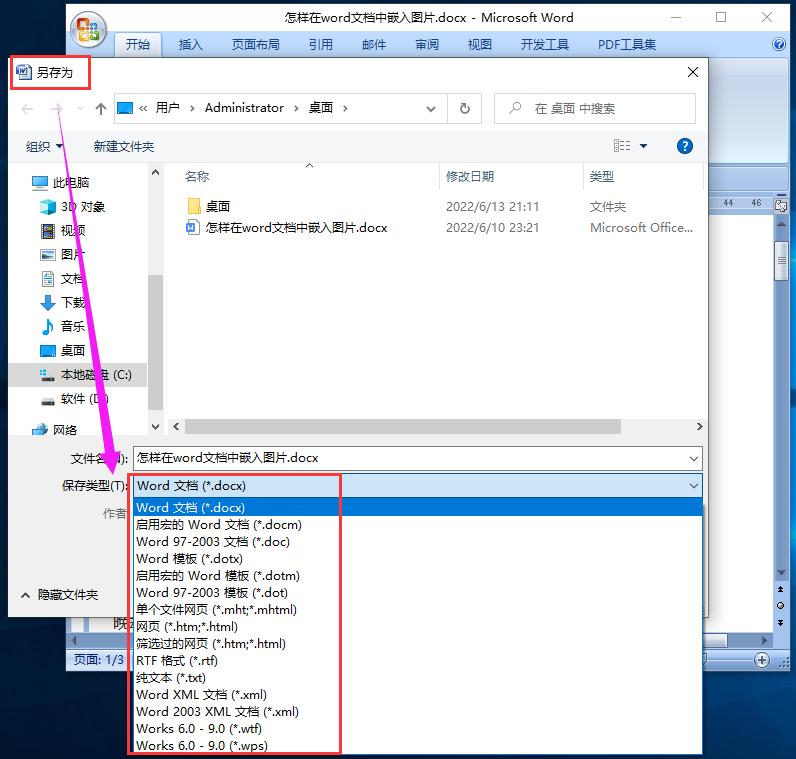Screen dimensions: 796x759
Task: Click the Save As dialog help icon
Action: (684, 146)
